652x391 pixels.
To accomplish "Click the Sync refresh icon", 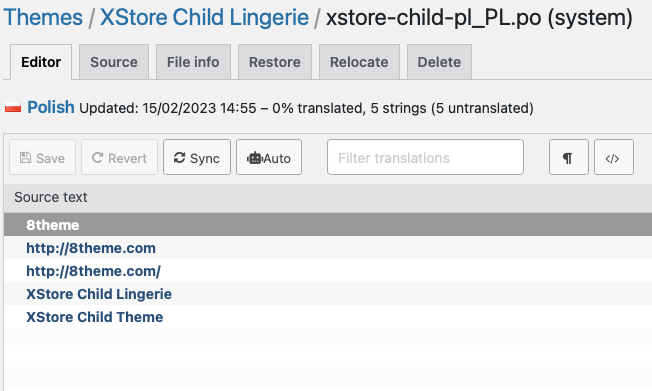I will (x=179, y=158).
